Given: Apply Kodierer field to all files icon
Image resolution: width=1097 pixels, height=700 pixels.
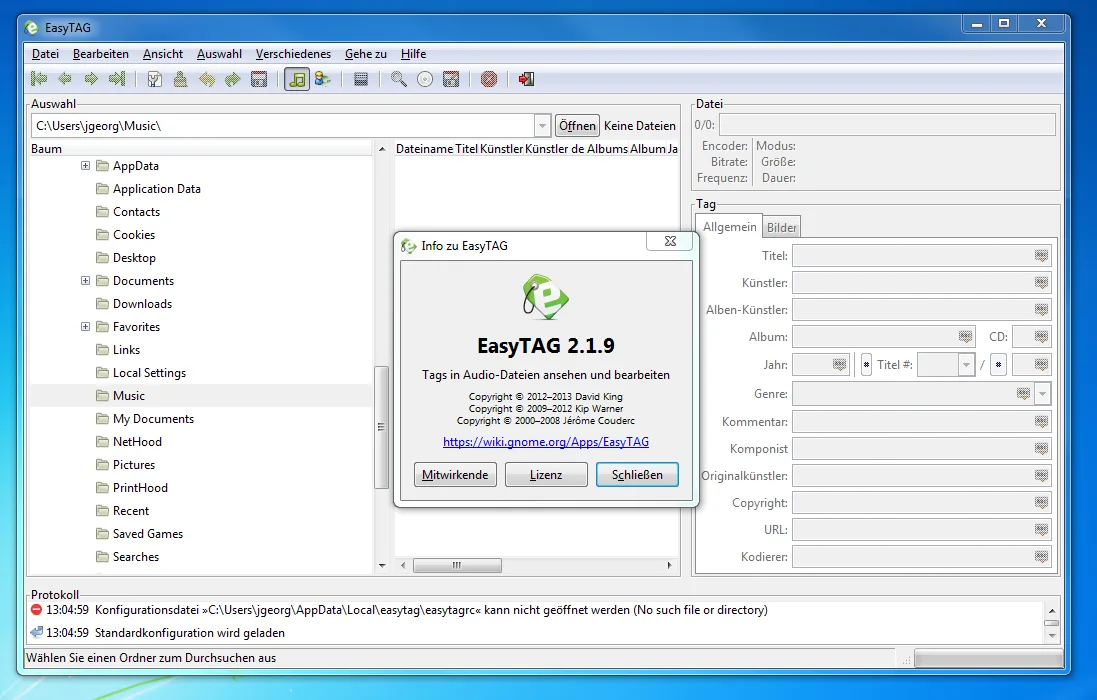Looking at the screenshot, I should 1041,557.
